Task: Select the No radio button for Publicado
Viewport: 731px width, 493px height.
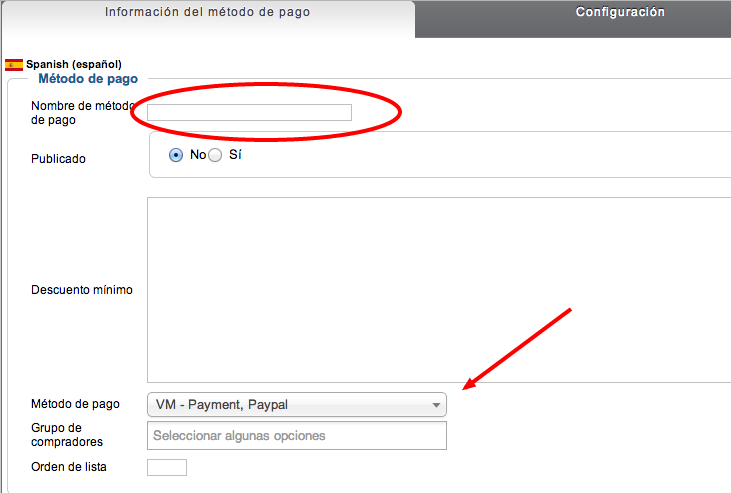Action: tap(176, 155)
